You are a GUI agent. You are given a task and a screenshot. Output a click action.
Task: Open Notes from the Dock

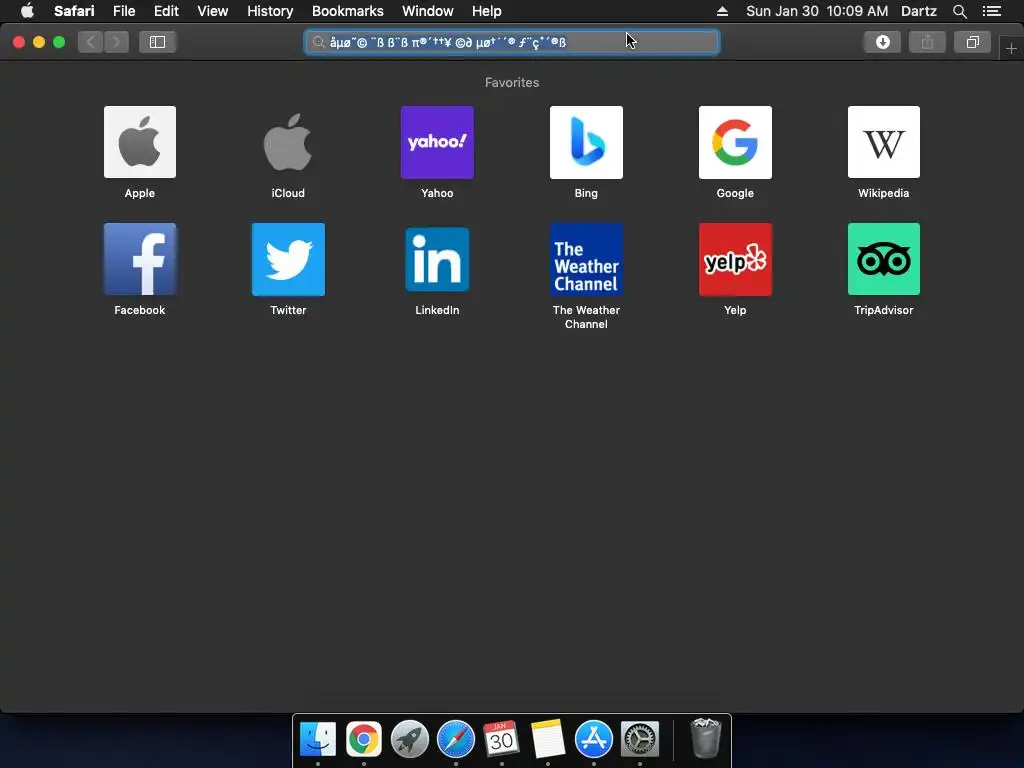coord(547,739)
